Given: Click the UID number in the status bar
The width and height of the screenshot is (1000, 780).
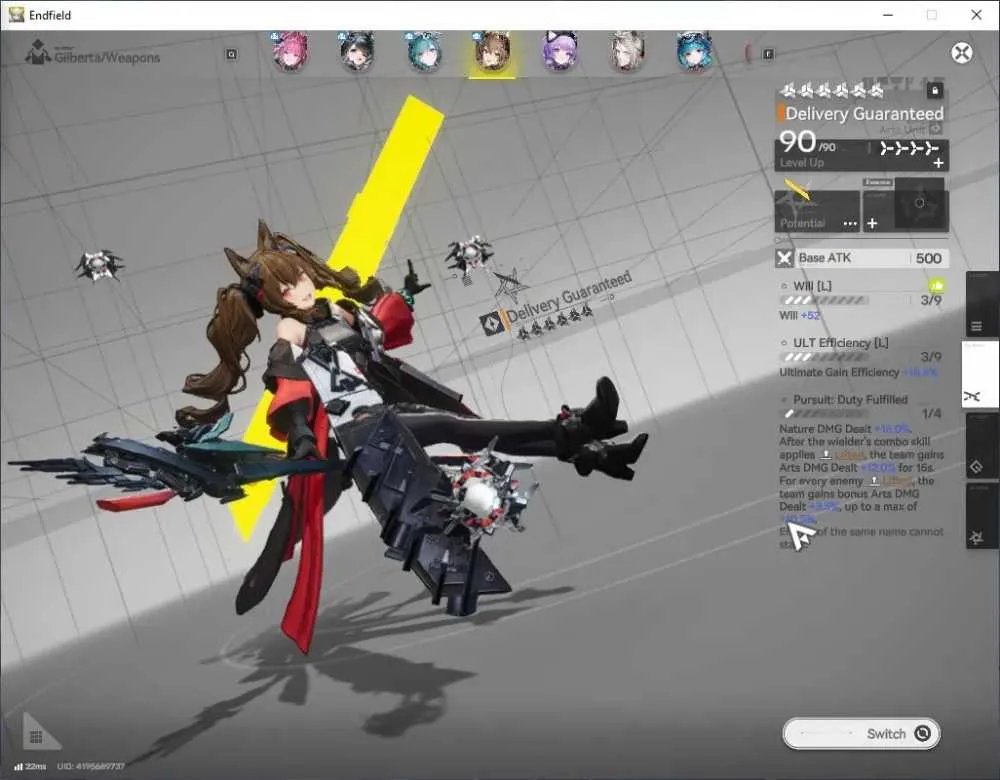Looking at the screenshot, I should (x=91, y=766).
